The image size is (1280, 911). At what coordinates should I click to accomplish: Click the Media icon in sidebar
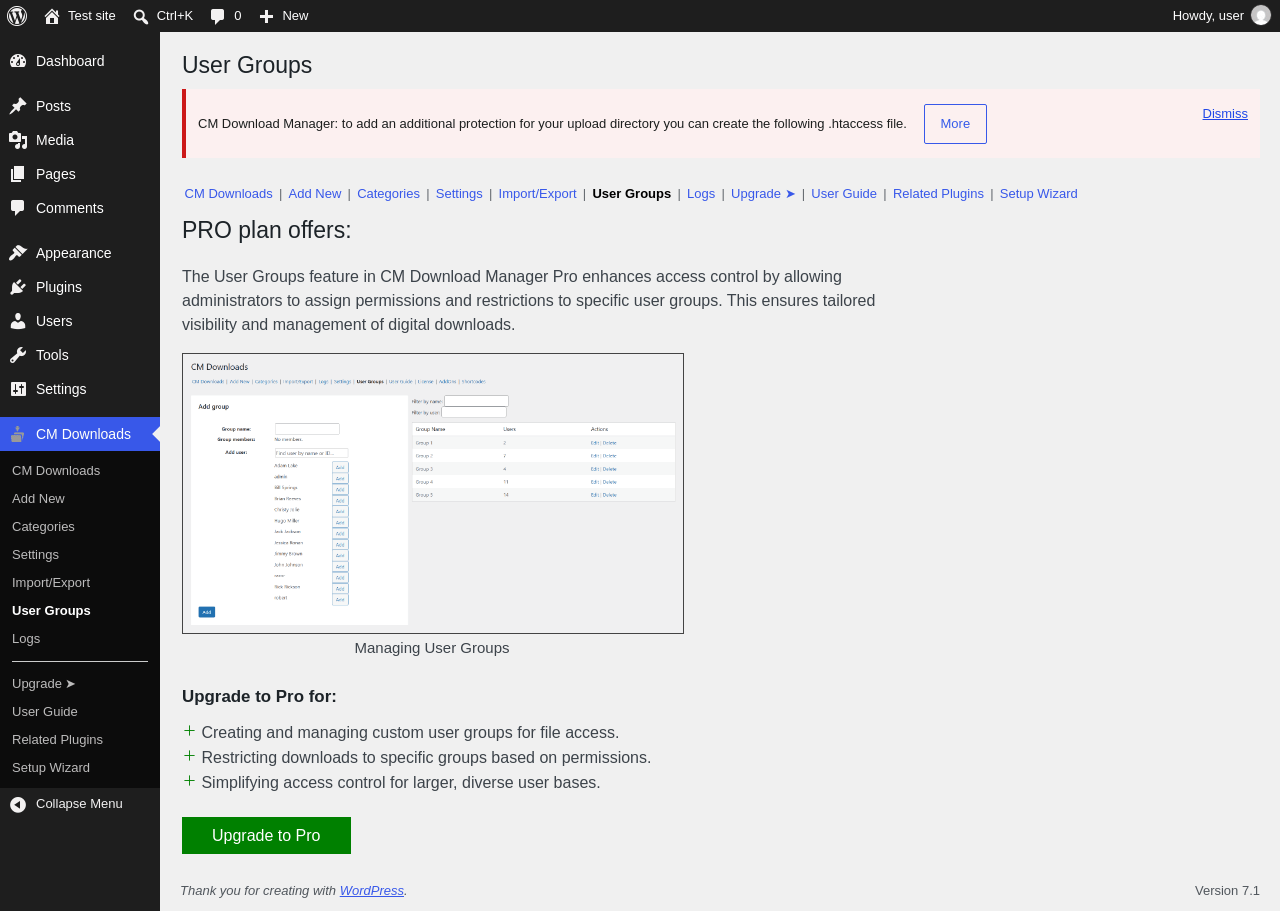(18, 140)
